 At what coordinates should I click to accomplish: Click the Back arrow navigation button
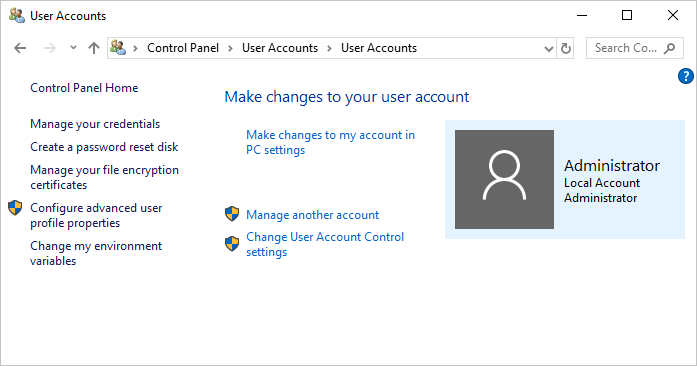point(20,48)
